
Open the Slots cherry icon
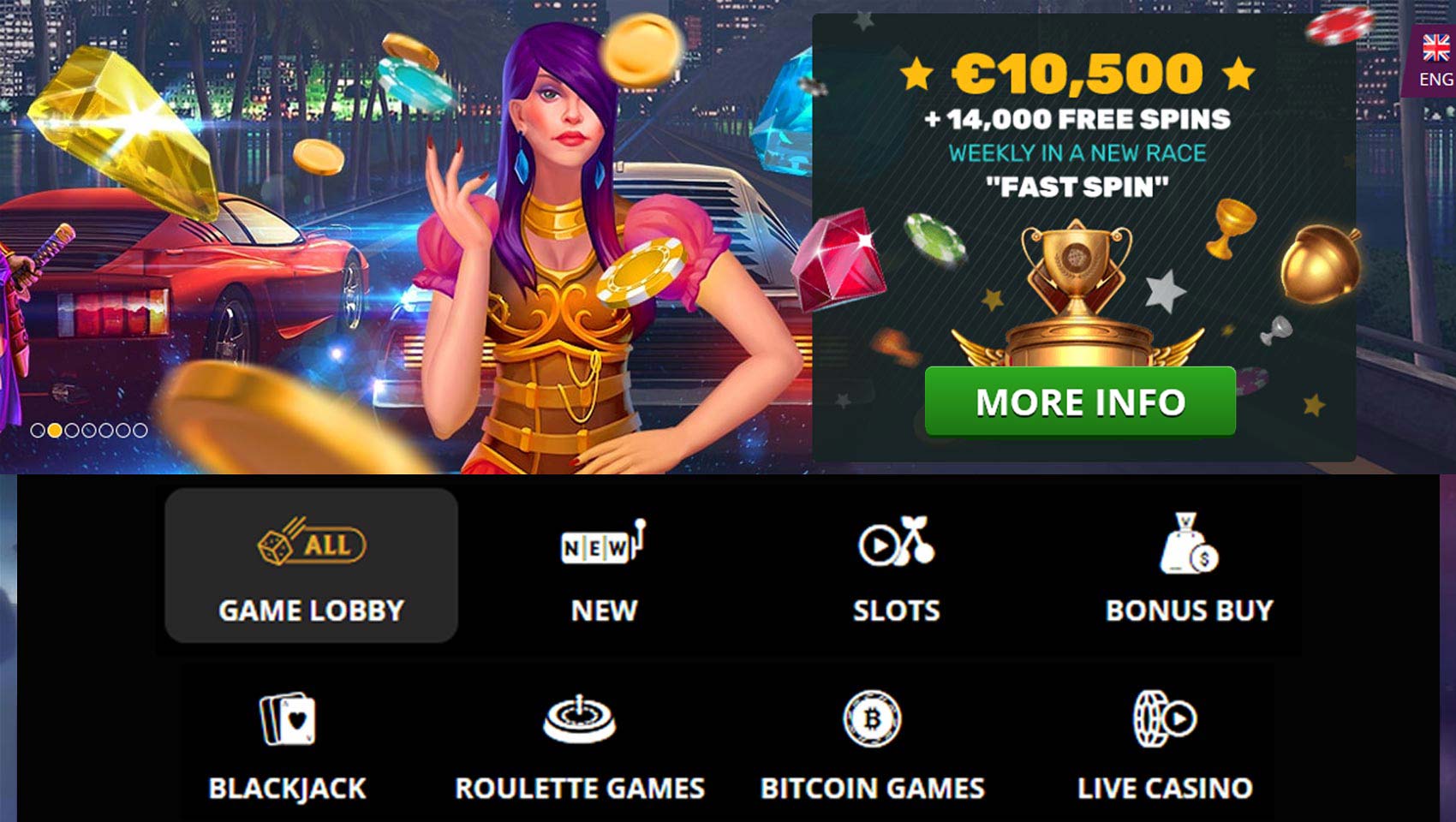coord(896,541)
